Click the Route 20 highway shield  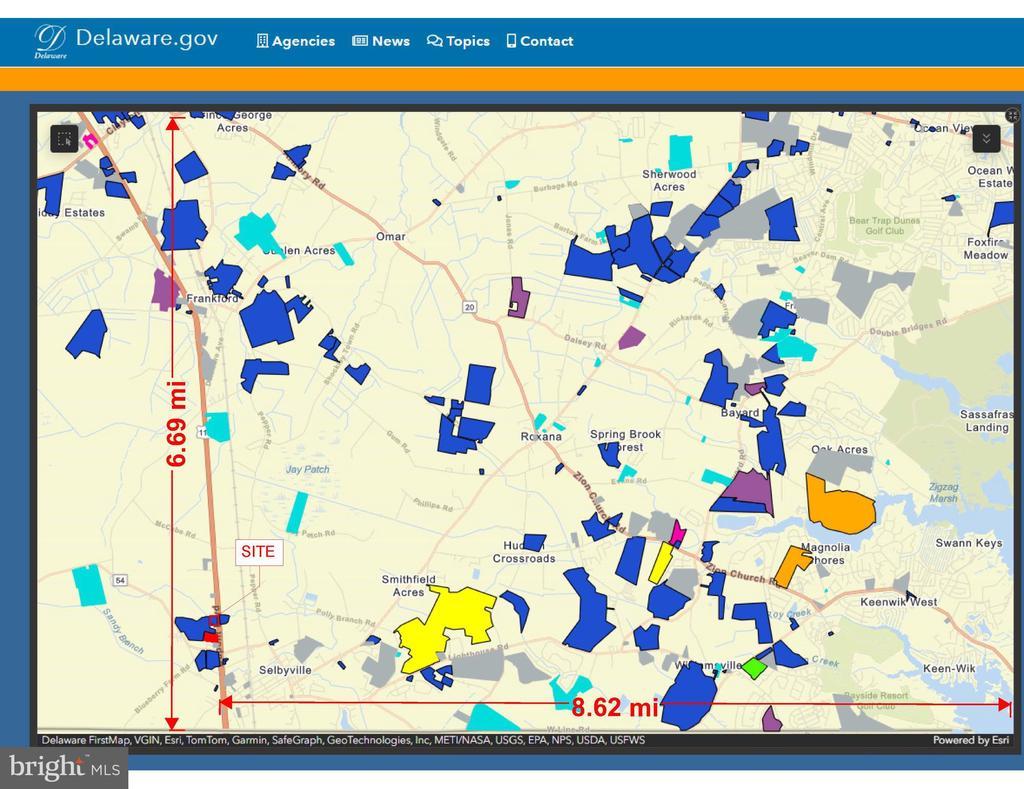pos(469,307)
